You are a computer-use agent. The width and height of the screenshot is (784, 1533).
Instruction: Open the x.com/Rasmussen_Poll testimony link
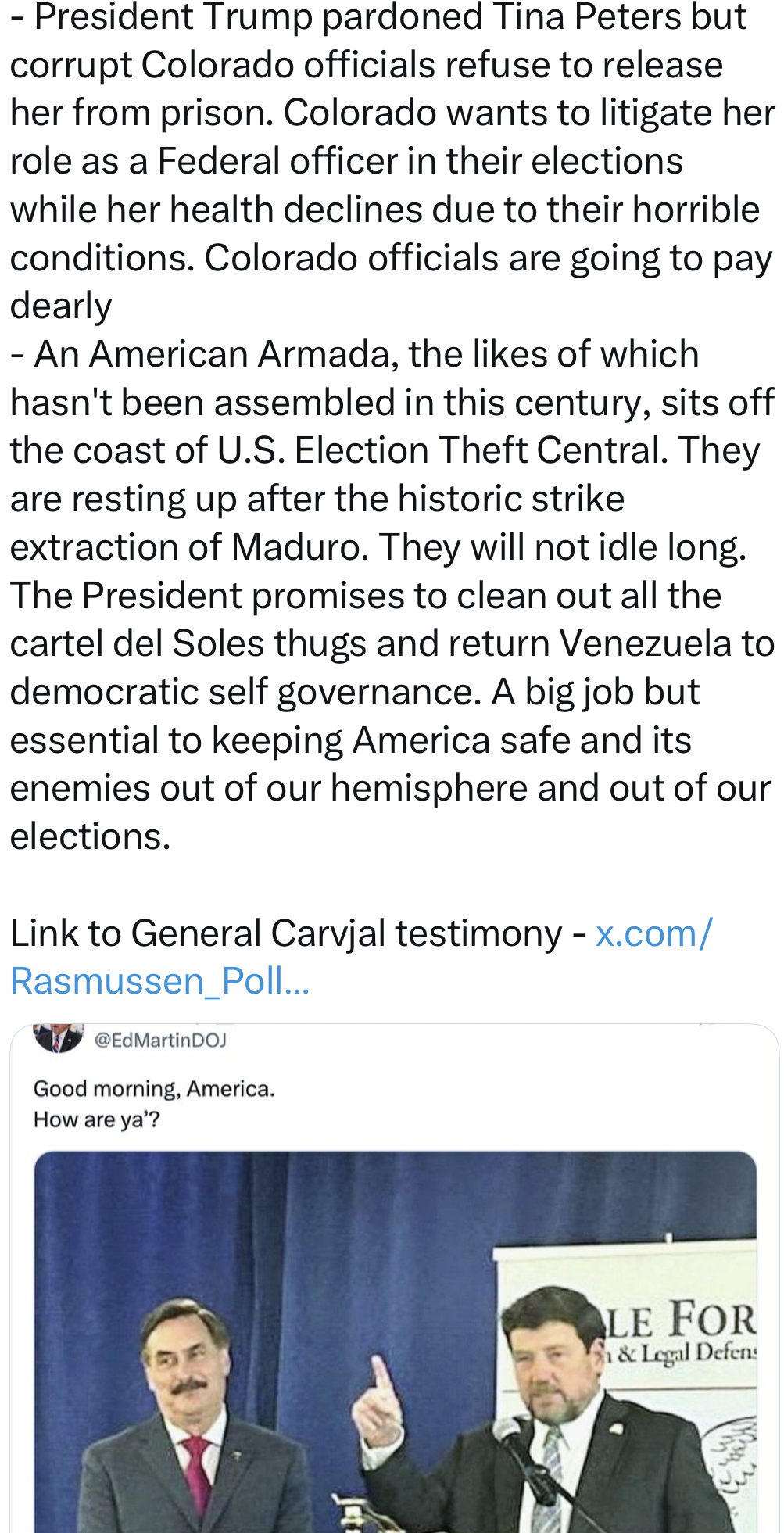(653, 933)
